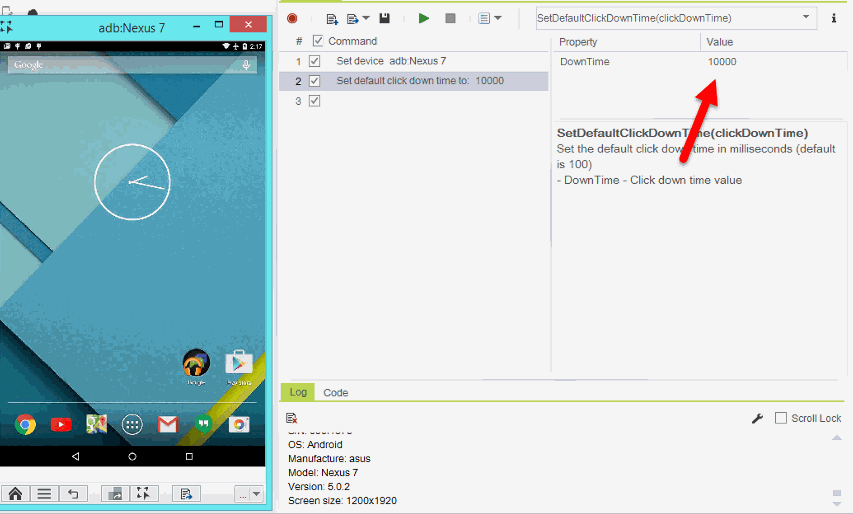Enable the Scroll Lock checkbox
Image resolution: width=853 pixels, height=514 pixels.
click(782, 418)
